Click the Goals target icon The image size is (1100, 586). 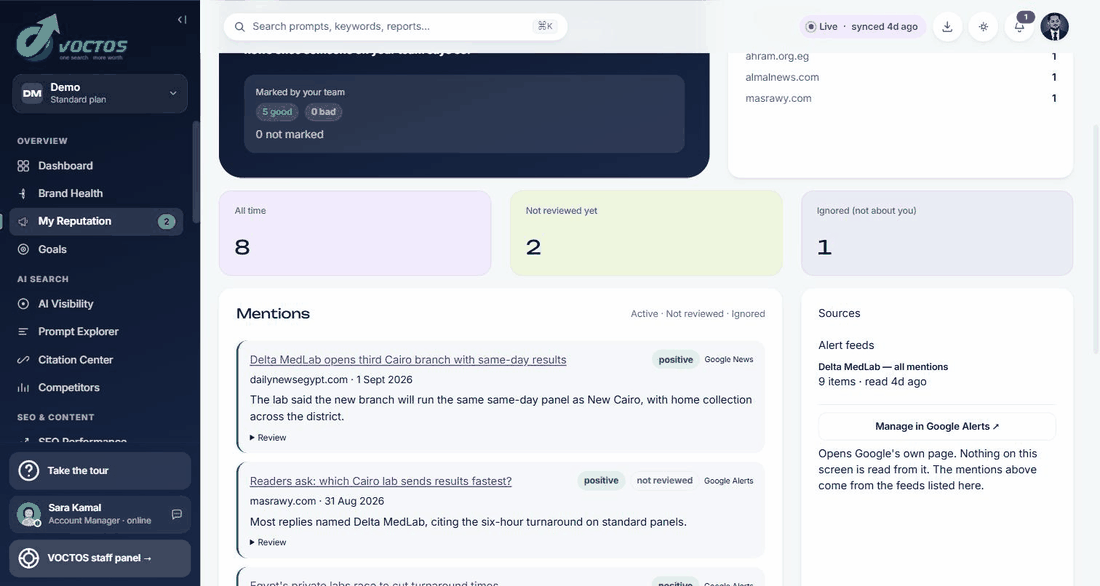(23, 249)
